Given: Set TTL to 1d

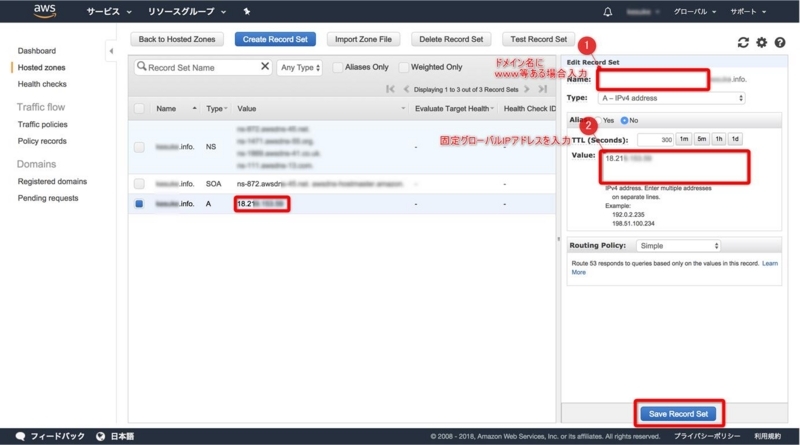Looking at the screenshot, I should pos(735,139).
